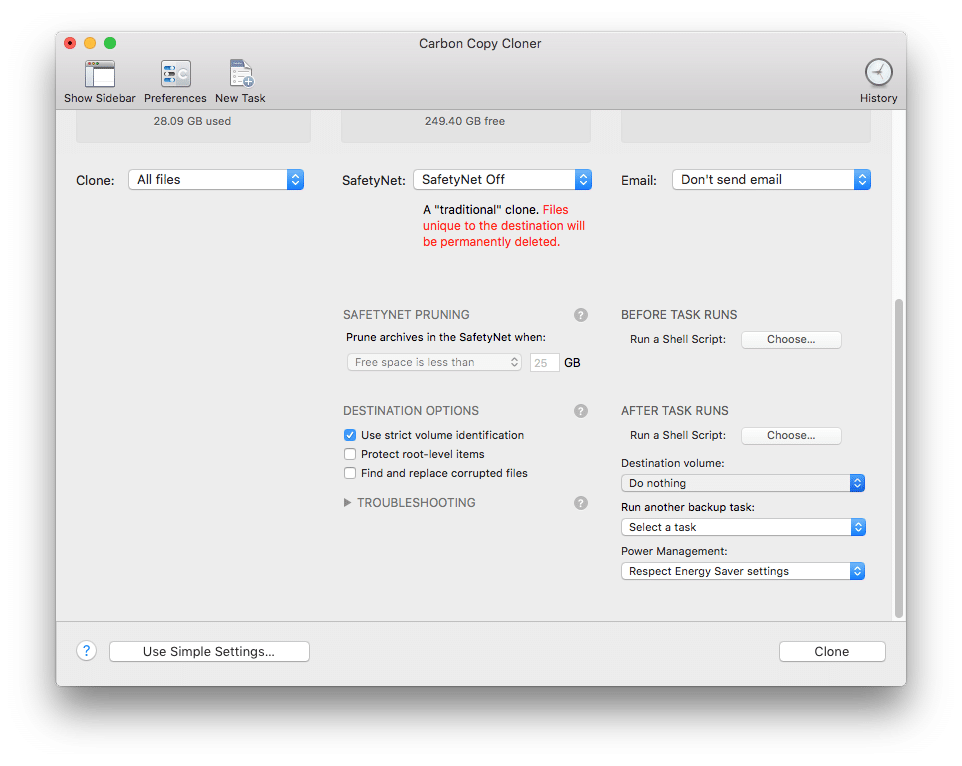The width and height of the screenshot is (962, 766).
Task: Click the Destination Options help icon
Action: (581, 411)
